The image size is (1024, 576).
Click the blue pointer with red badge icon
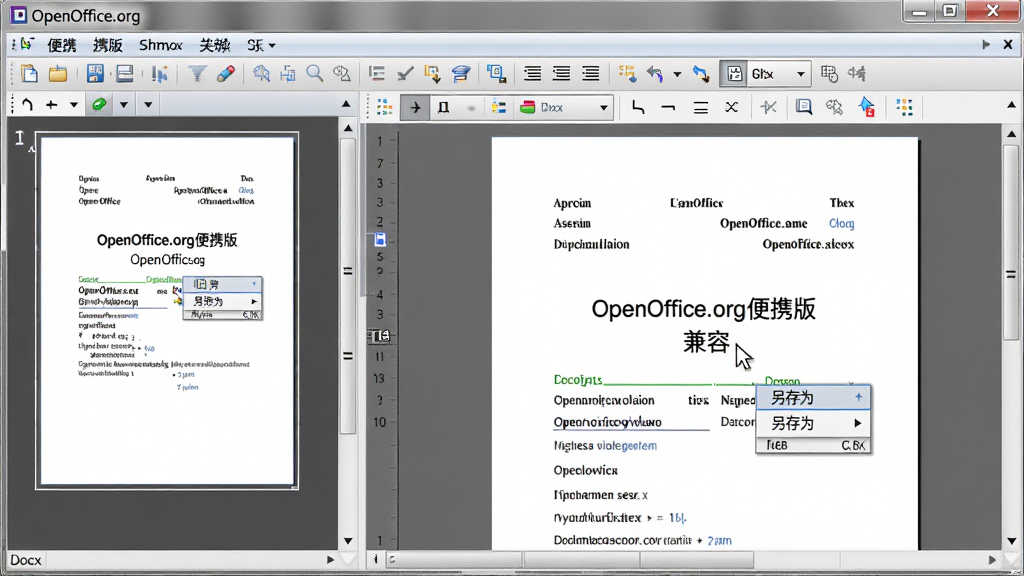coord(867,107)
